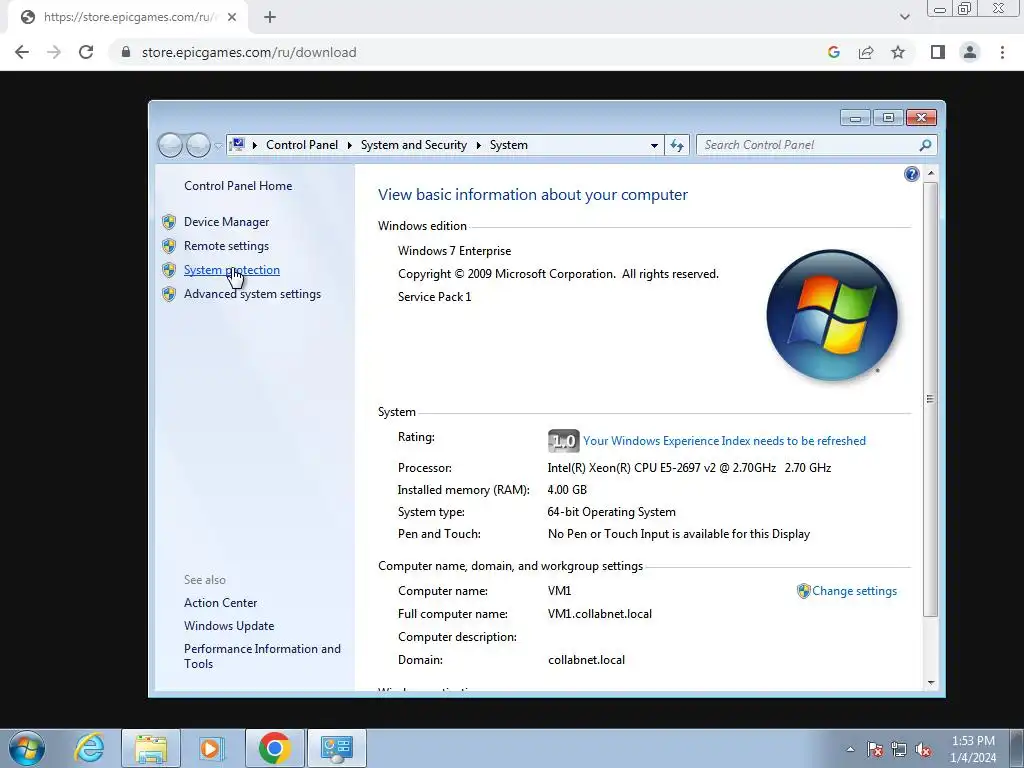
Task: Expand Chrome tab search chevron
Action: coord(904,17)
